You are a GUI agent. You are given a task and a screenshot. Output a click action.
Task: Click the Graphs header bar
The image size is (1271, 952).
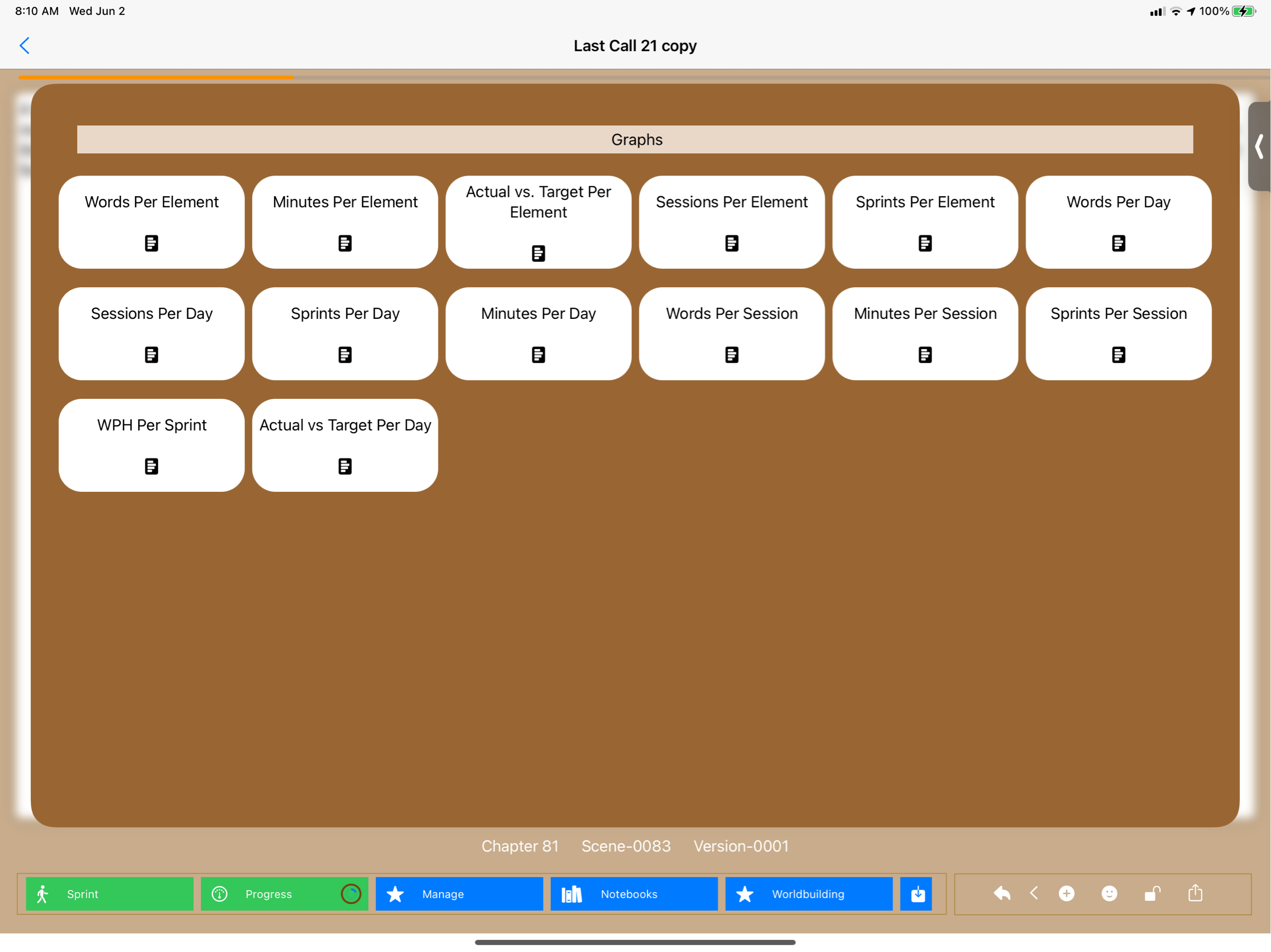click(x=635, y=140)
